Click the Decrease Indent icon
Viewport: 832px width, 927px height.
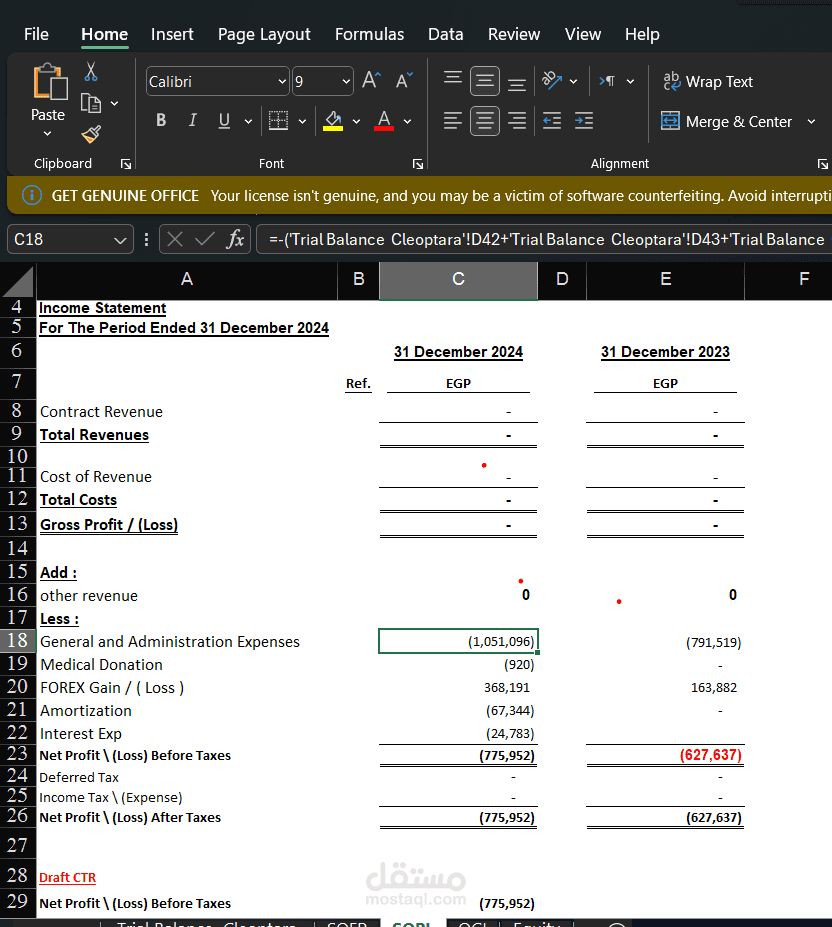coord(552,121)
